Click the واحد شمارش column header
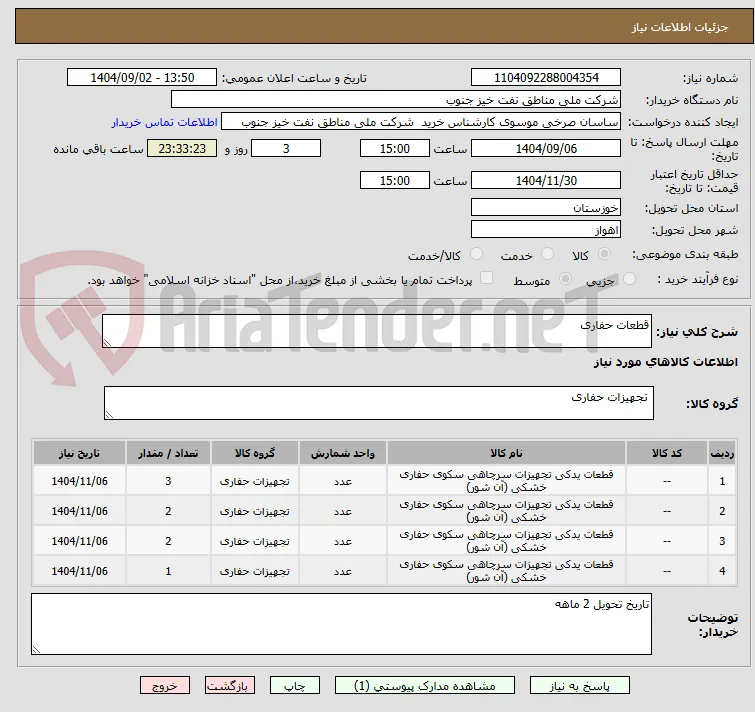The width and height of the screenshot is (755, 712). tap(343, 453)
